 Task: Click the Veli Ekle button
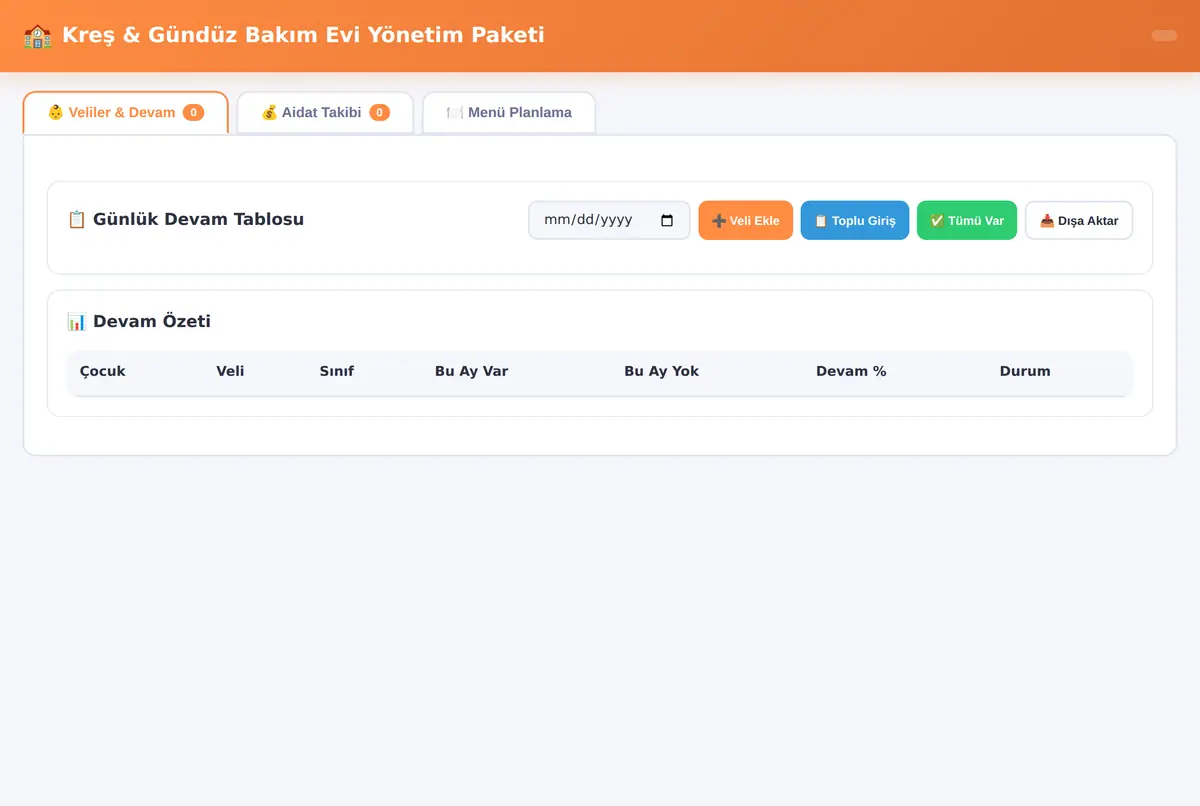pyautogui.click(x=746, y=220)
